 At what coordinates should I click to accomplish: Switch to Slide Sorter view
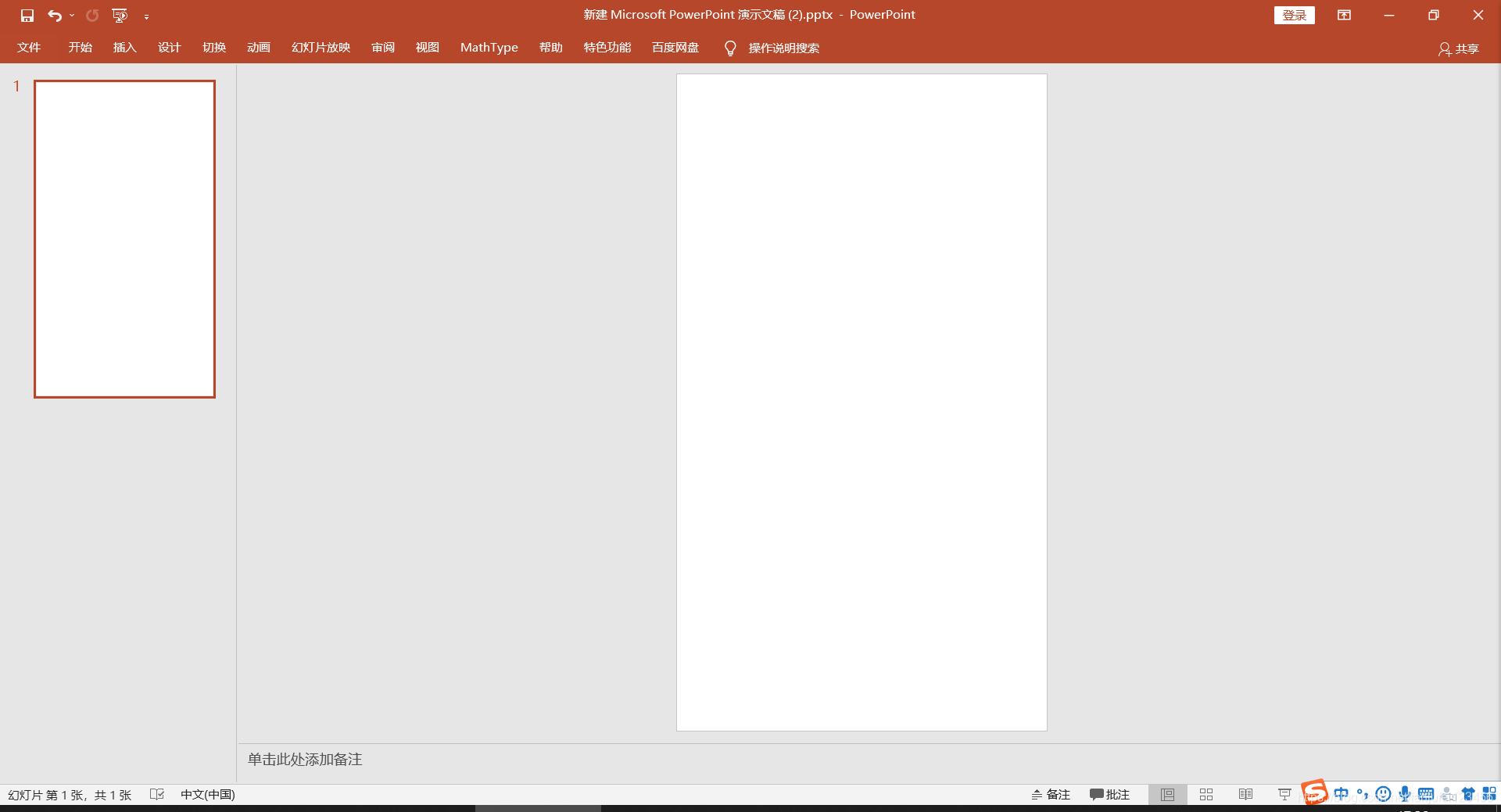click(1206, 795)
